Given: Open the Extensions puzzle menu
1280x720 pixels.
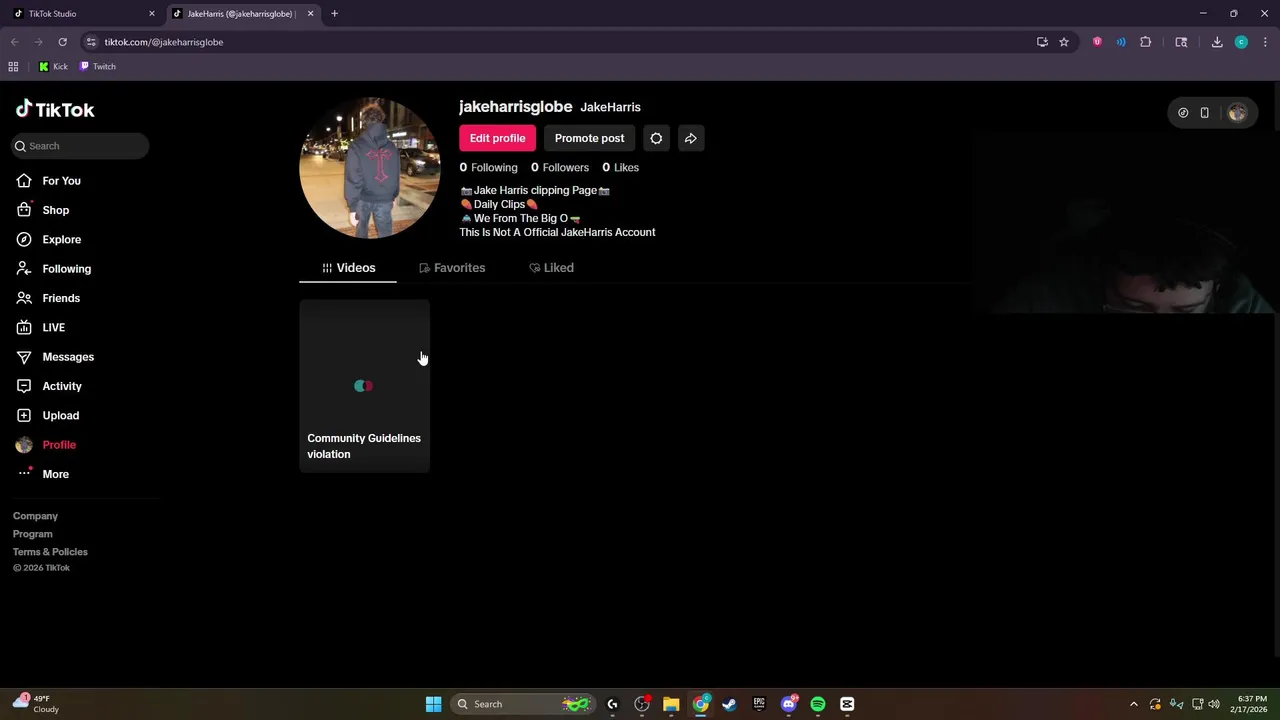Looking at the screenshot, I should [1146, 42].
